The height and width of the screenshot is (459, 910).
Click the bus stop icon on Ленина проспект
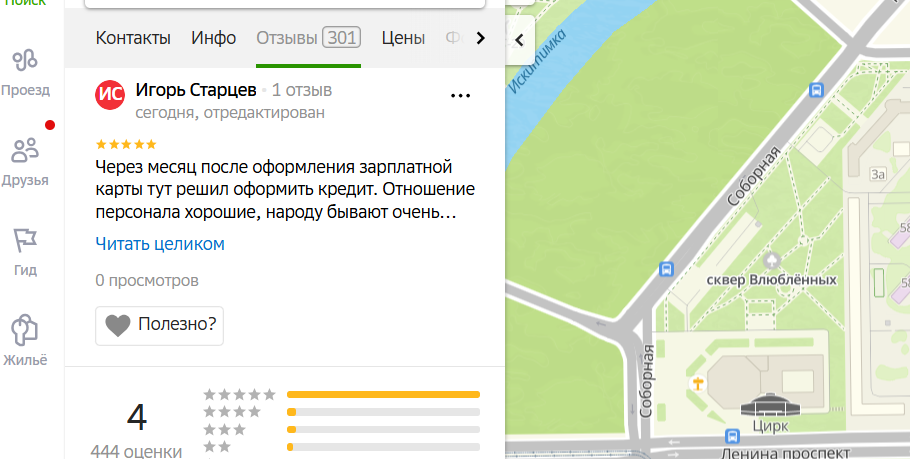[732, 435]
